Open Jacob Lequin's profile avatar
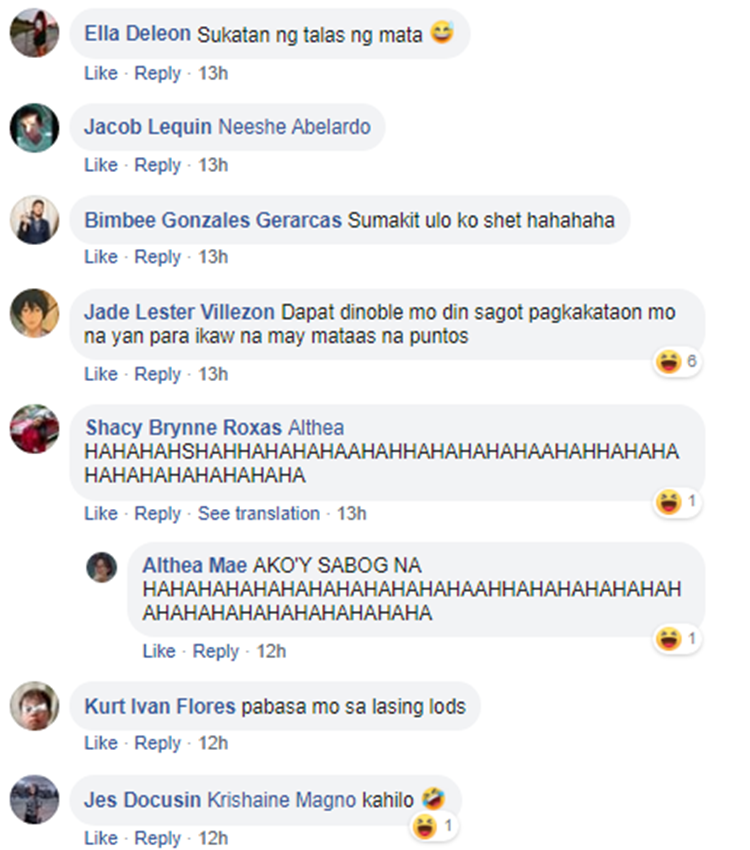This screenshot has width=750, height=850. [x=34, y=128]
